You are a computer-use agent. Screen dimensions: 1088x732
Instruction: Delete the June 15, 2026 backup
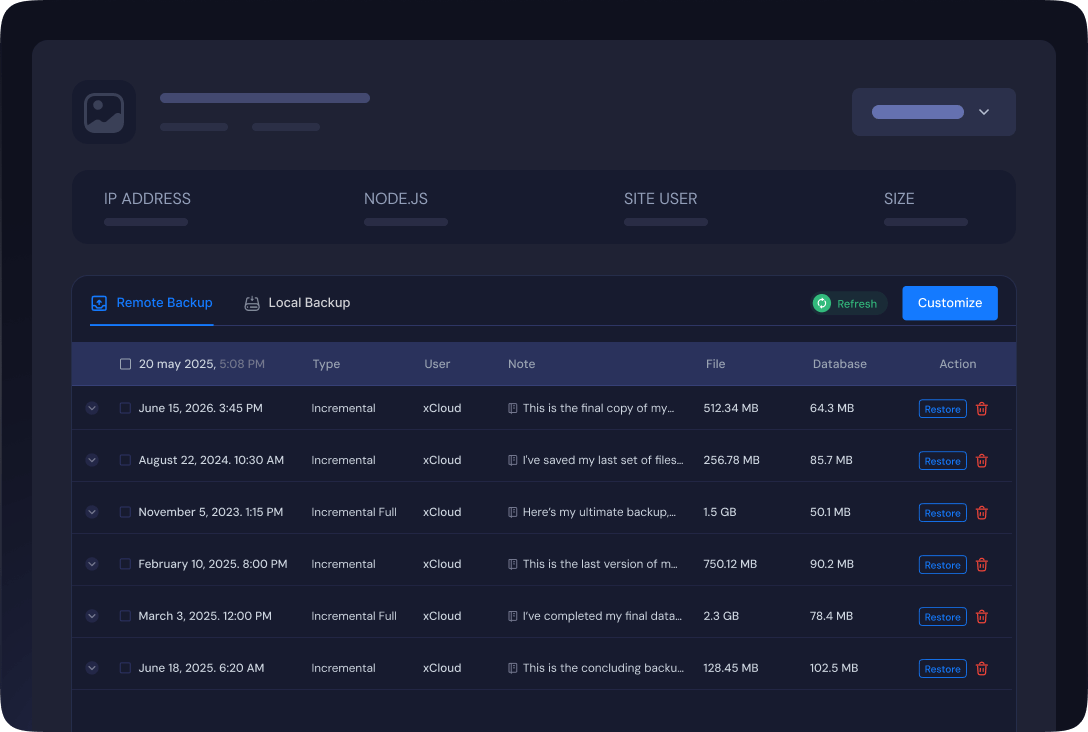pyautogui.click(x=981, y=409)
